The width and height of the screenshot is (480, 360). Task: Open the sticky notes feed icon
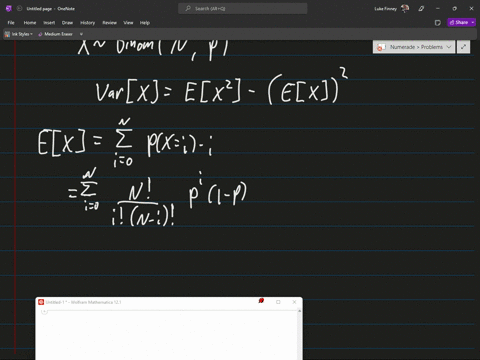pos(438,23)
